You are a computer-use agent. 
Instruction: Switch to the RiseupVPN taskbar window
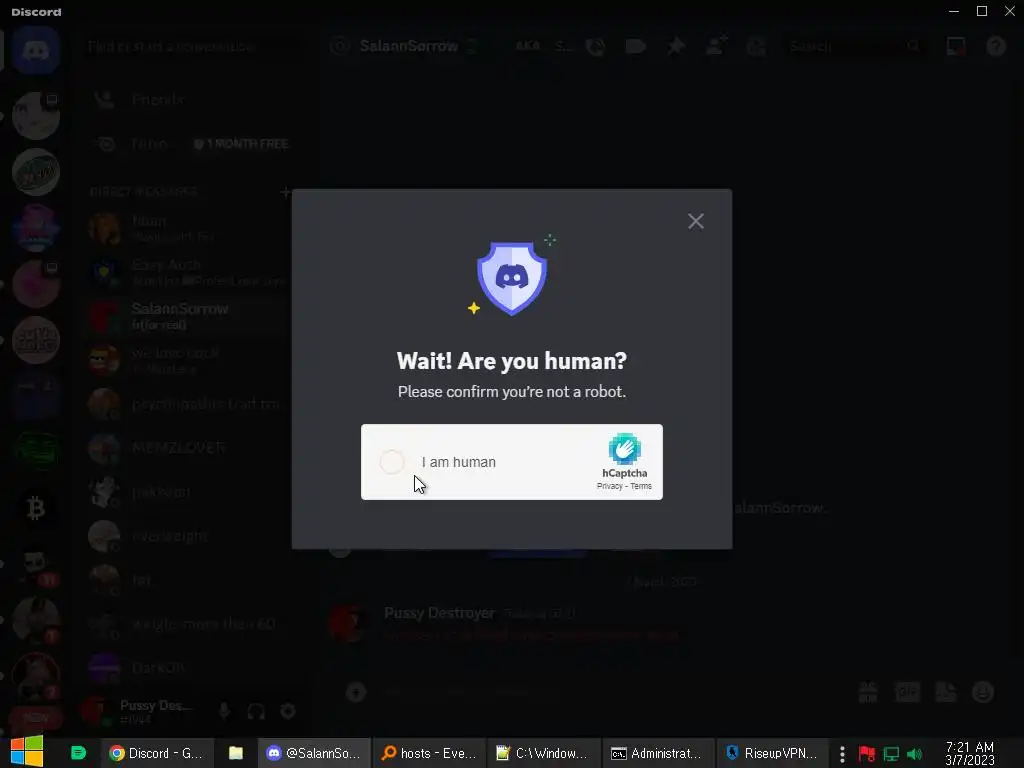pos(773,753)
